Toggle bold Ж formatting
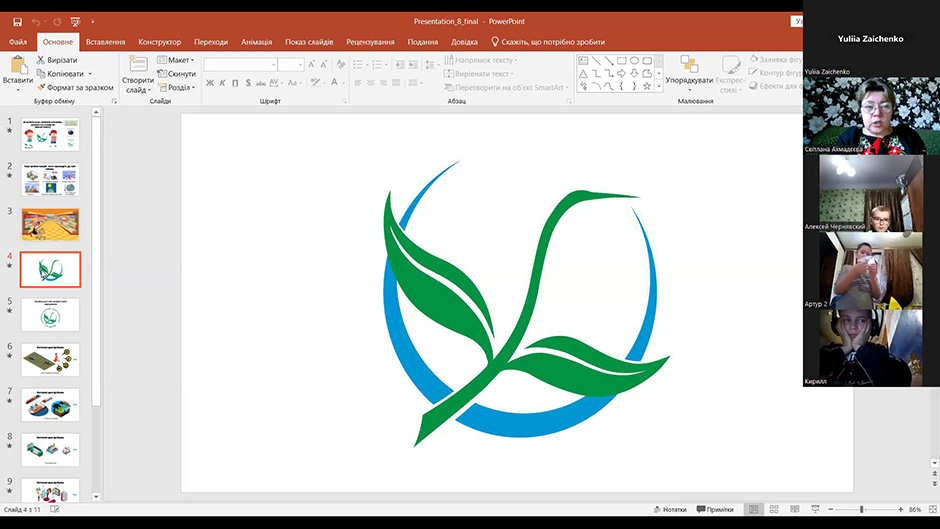Image resolution: width=940 pixels, height=529 pixels. coord(210,83)
